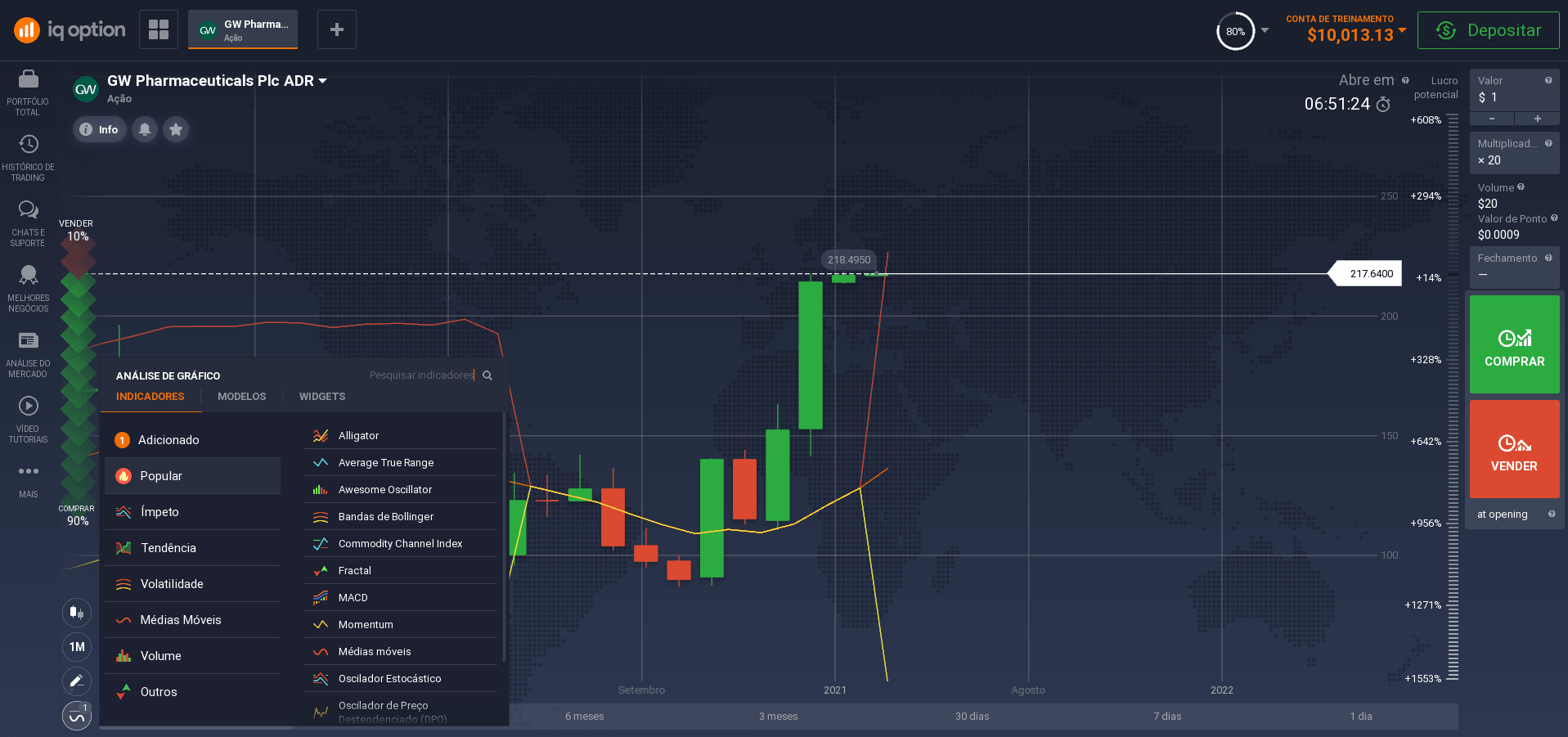The width and height of the screenshot is (1568, 737).
Task: Add the Oscilador Estocástico indicator
Action: pyautogui.click(x=401, y=679)
